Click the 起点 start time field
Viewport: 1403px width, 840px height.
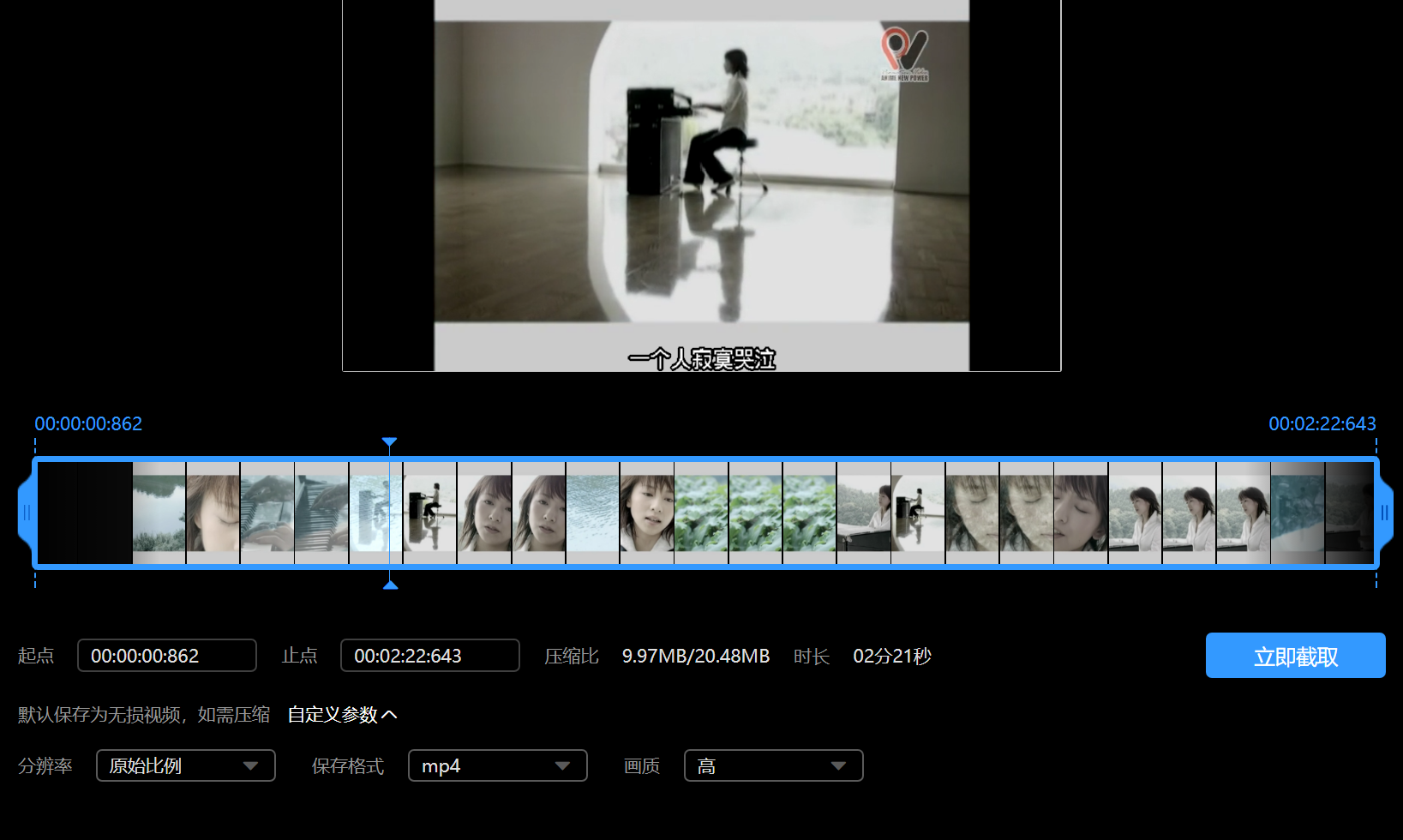167,656
